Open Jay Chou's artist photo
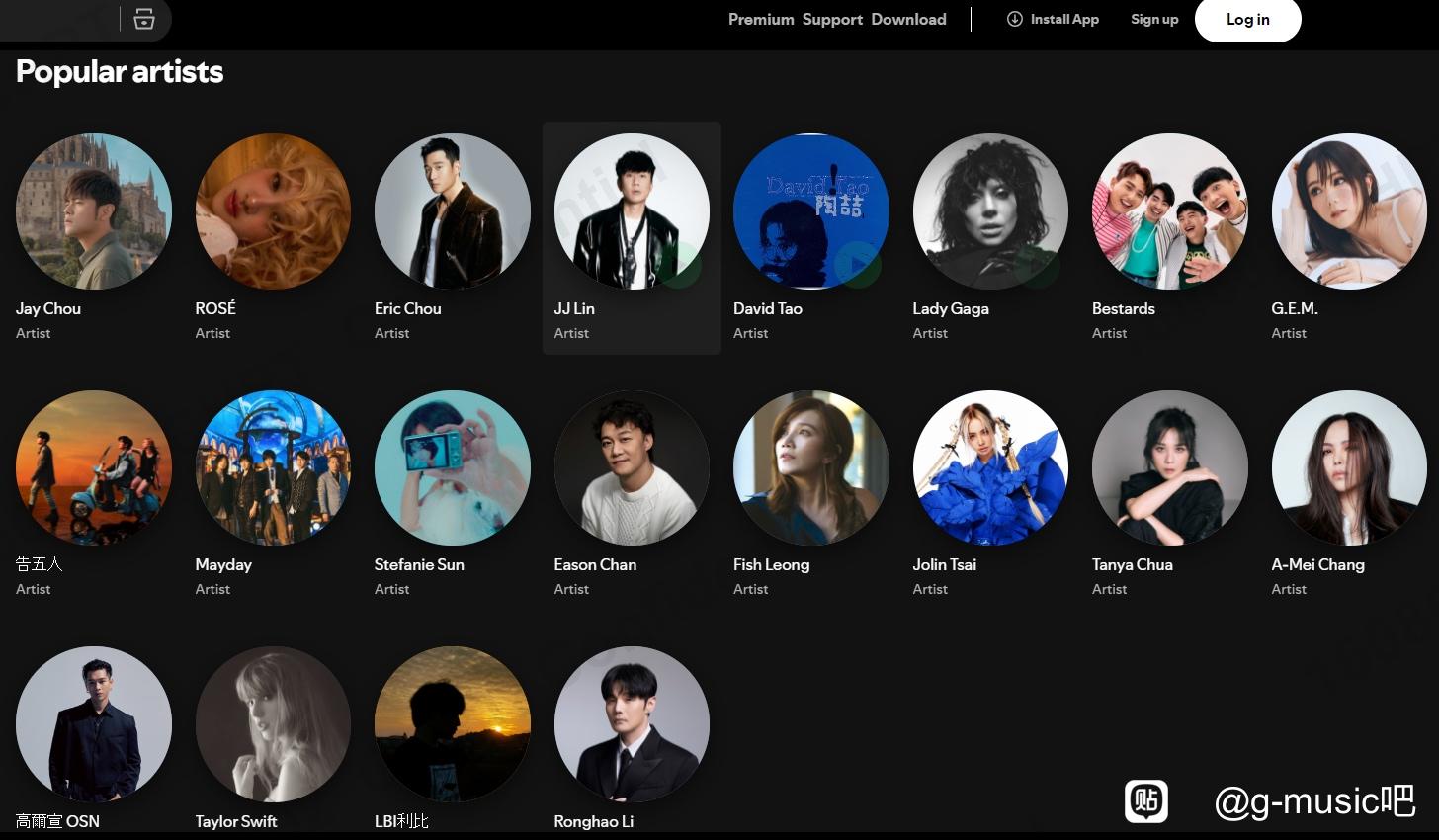Viewport: 1439px width, 840px height. point(94,211)
